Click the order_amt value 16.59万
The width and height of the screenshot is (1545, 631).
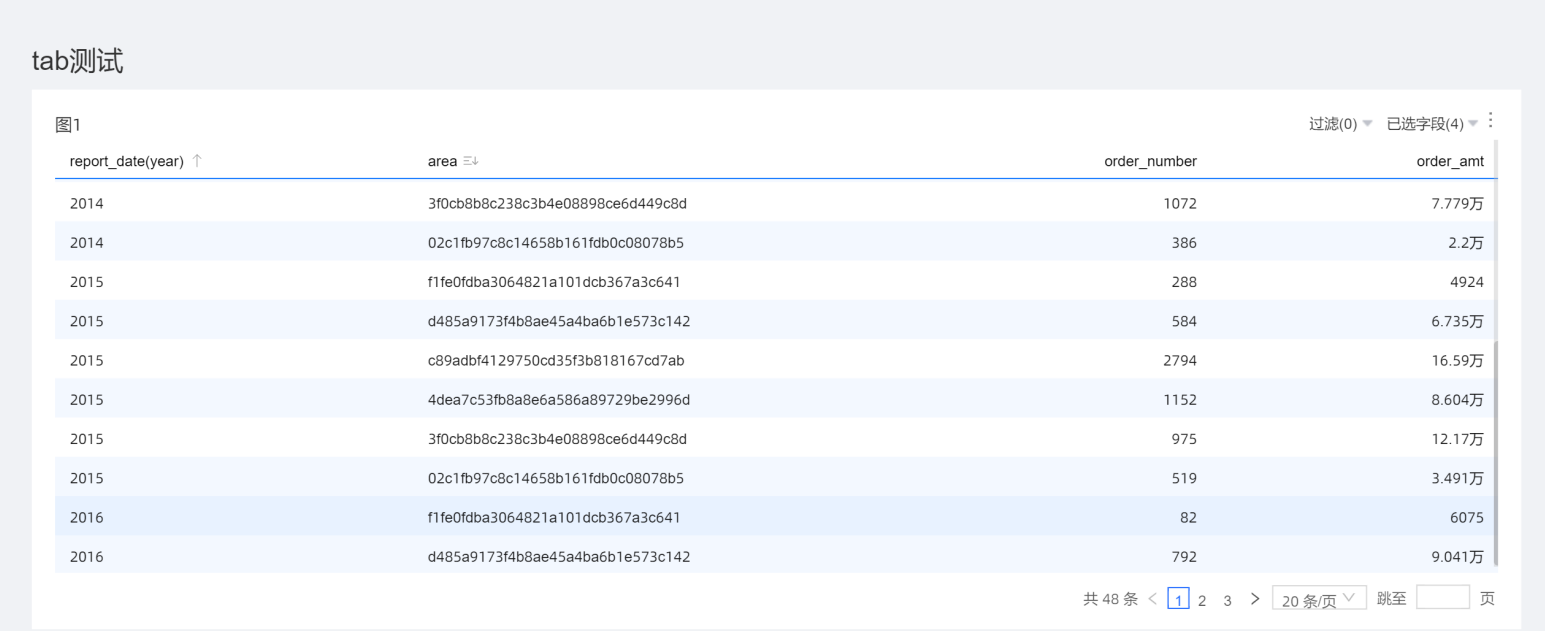pyautogui.click(x=1457, y=360)
